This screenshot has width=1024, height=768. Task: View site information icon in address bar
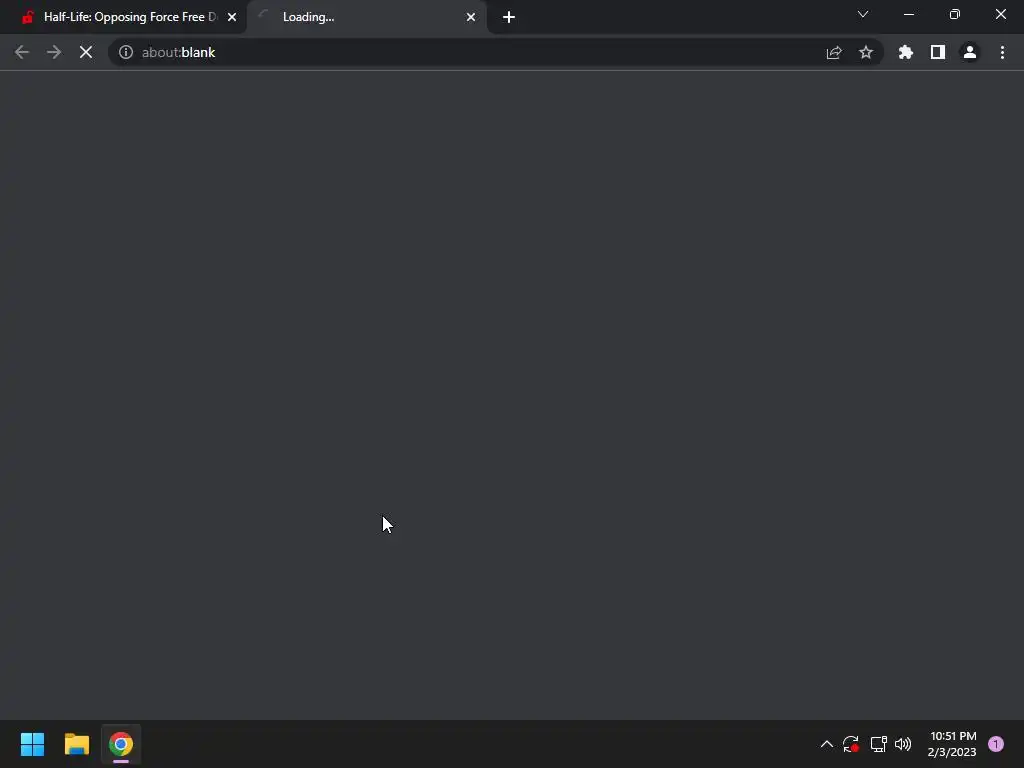(126, 52)
